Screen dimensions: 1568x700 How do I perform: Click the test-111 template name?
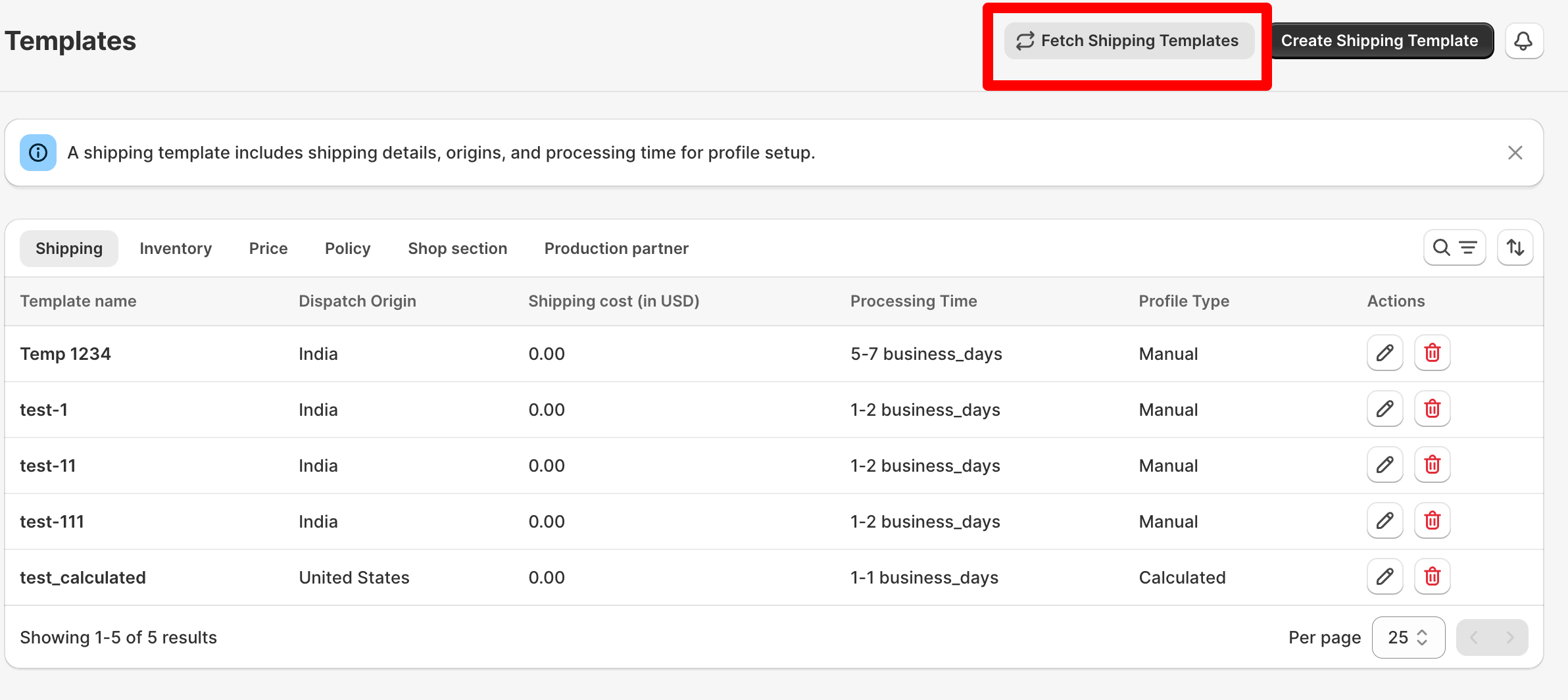coord(52,522)
